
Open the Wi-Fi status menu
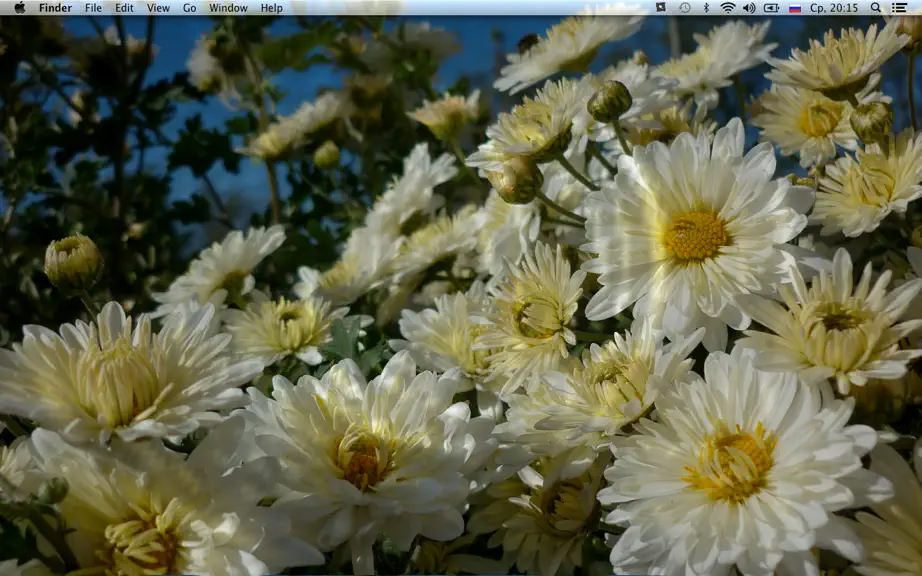[728, 8]
